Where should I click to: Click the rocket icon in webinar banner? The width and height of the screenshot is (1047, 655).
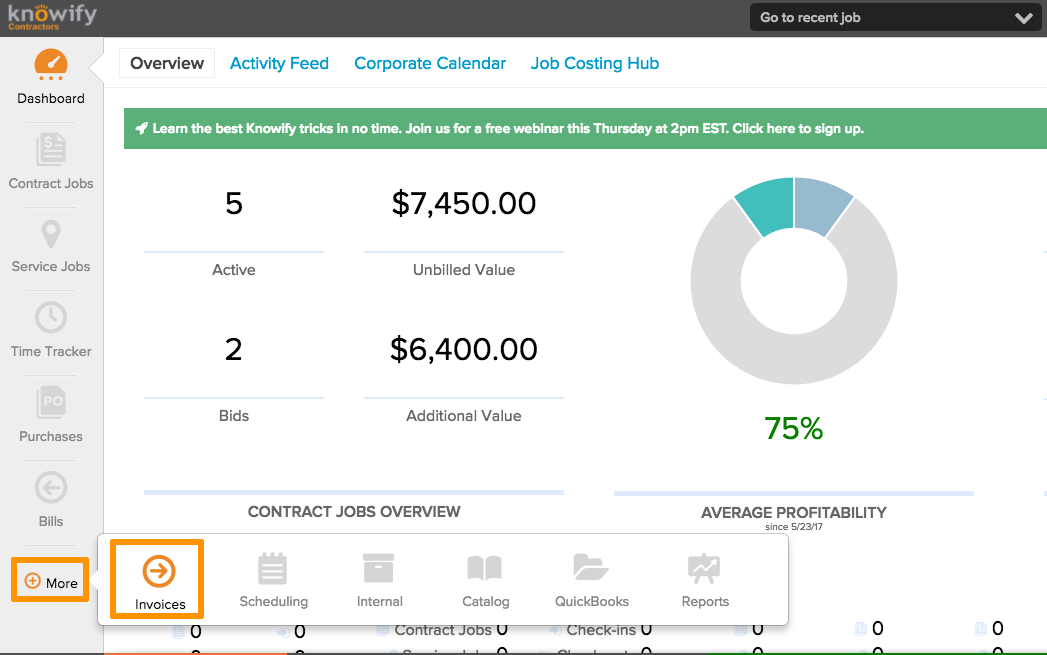pos(141,128)
